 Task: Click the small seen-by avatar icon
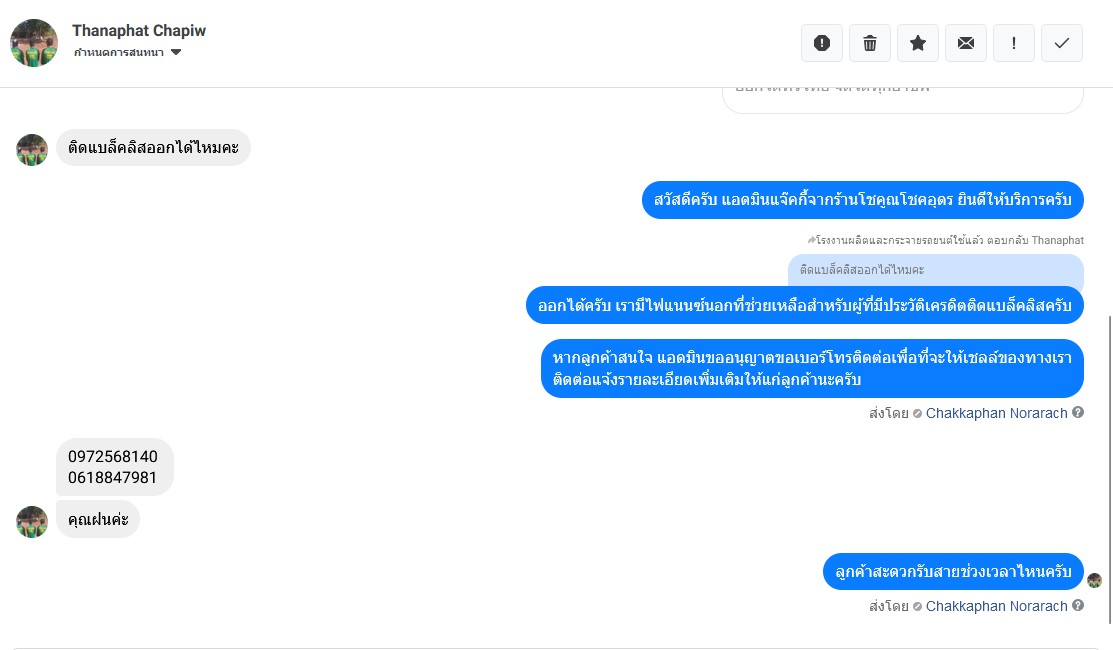click(x=1094, y=581)
